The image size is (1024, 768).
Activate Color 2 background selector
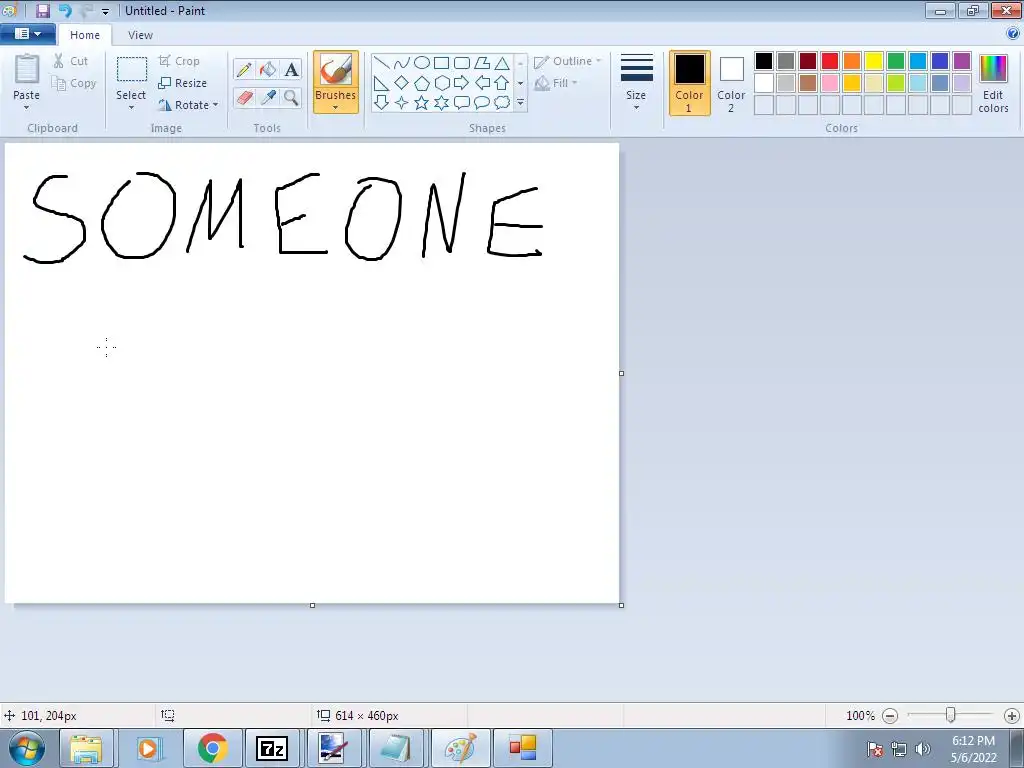pyautogui.click(x=731, y=83)
